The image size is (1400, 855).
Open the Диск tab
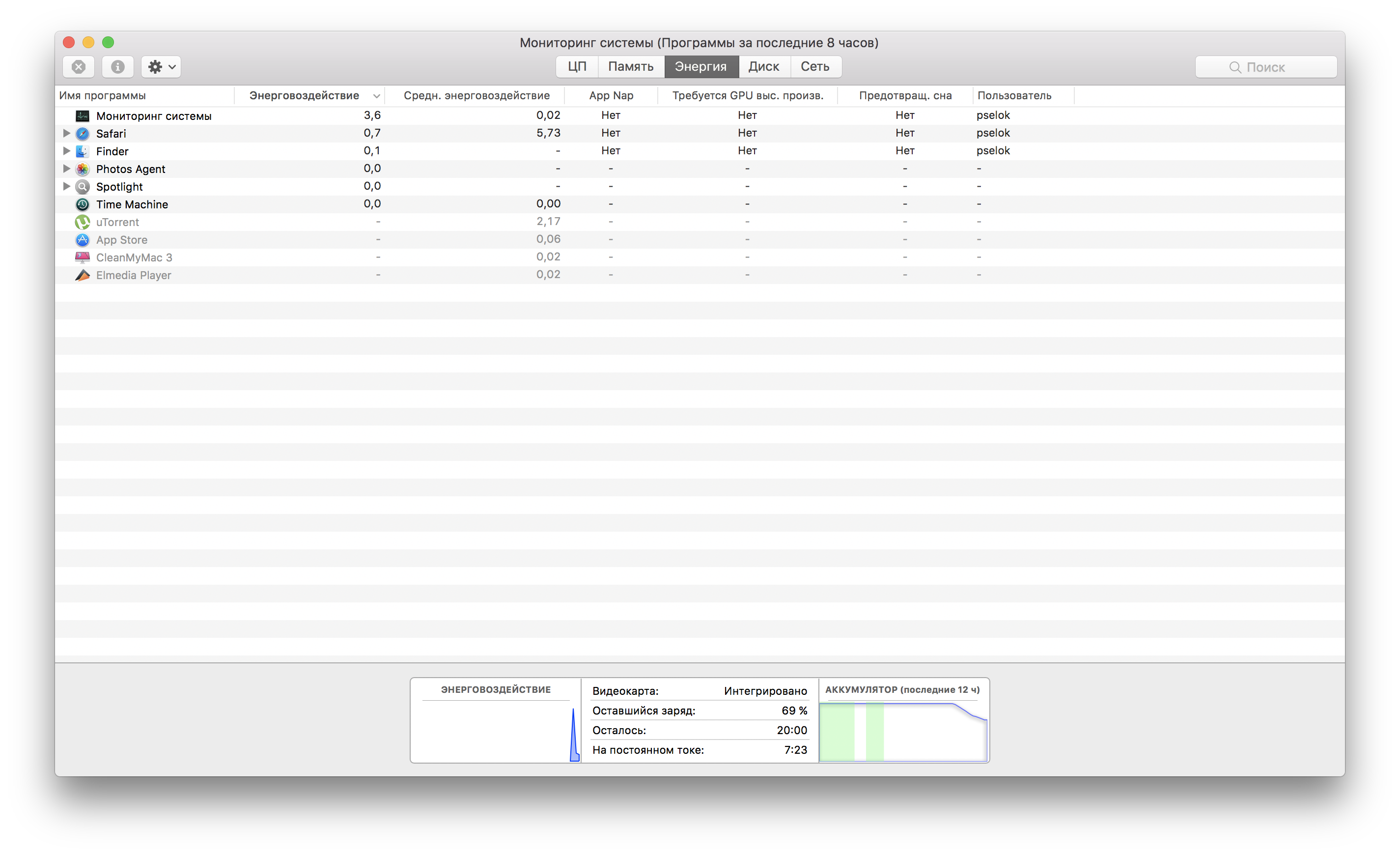coord(764,66)
